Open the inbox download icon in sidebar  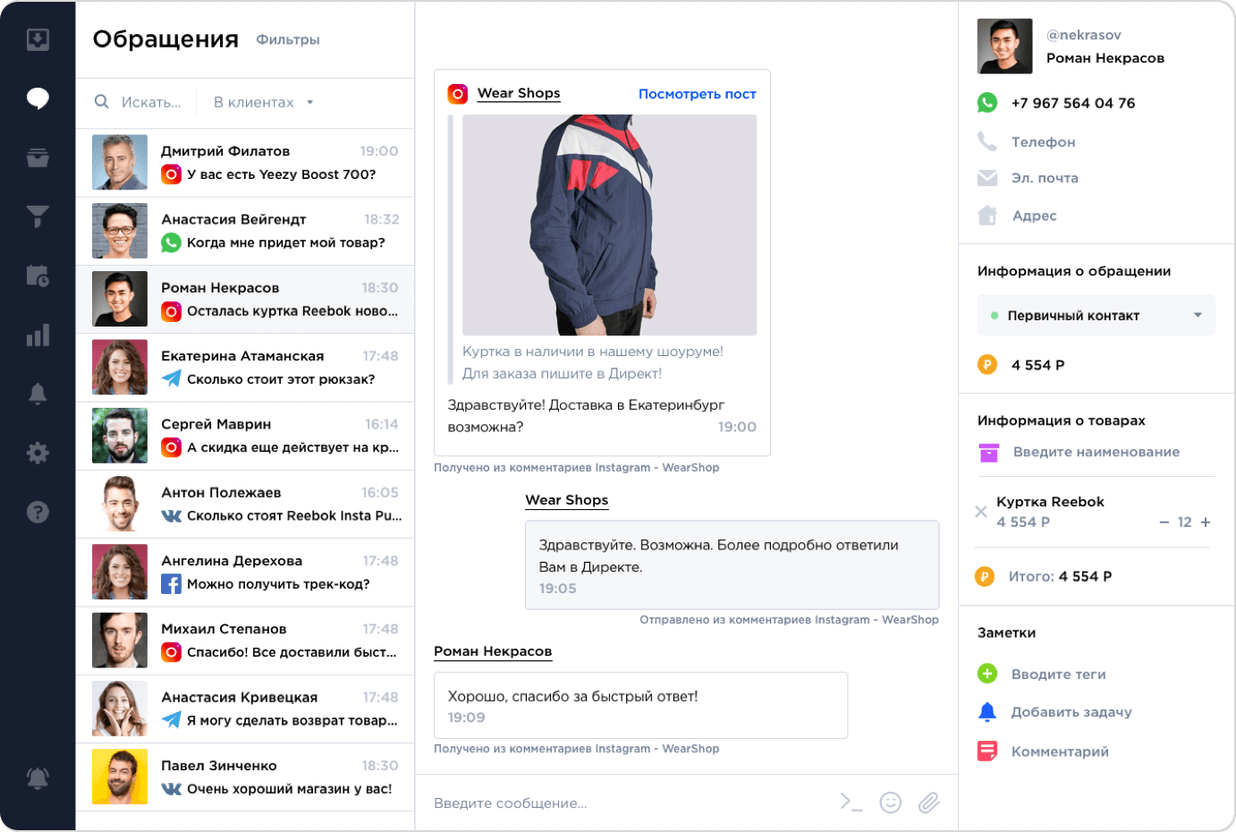[x=38, y=40]
